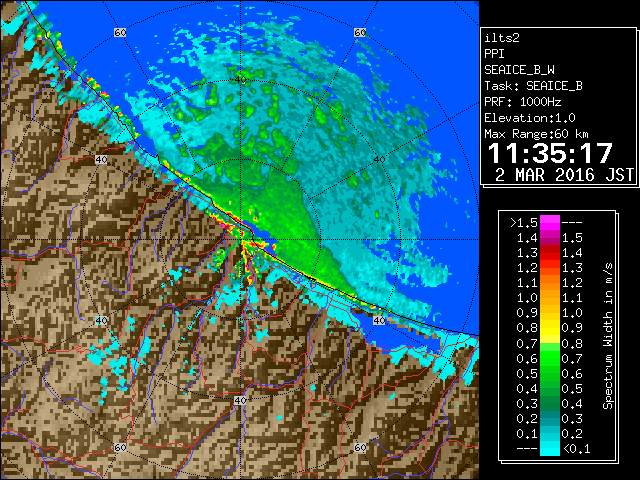Pick the teal band in the color scale
The width and height of the screenshot is (640, 480).
(550, 418)
